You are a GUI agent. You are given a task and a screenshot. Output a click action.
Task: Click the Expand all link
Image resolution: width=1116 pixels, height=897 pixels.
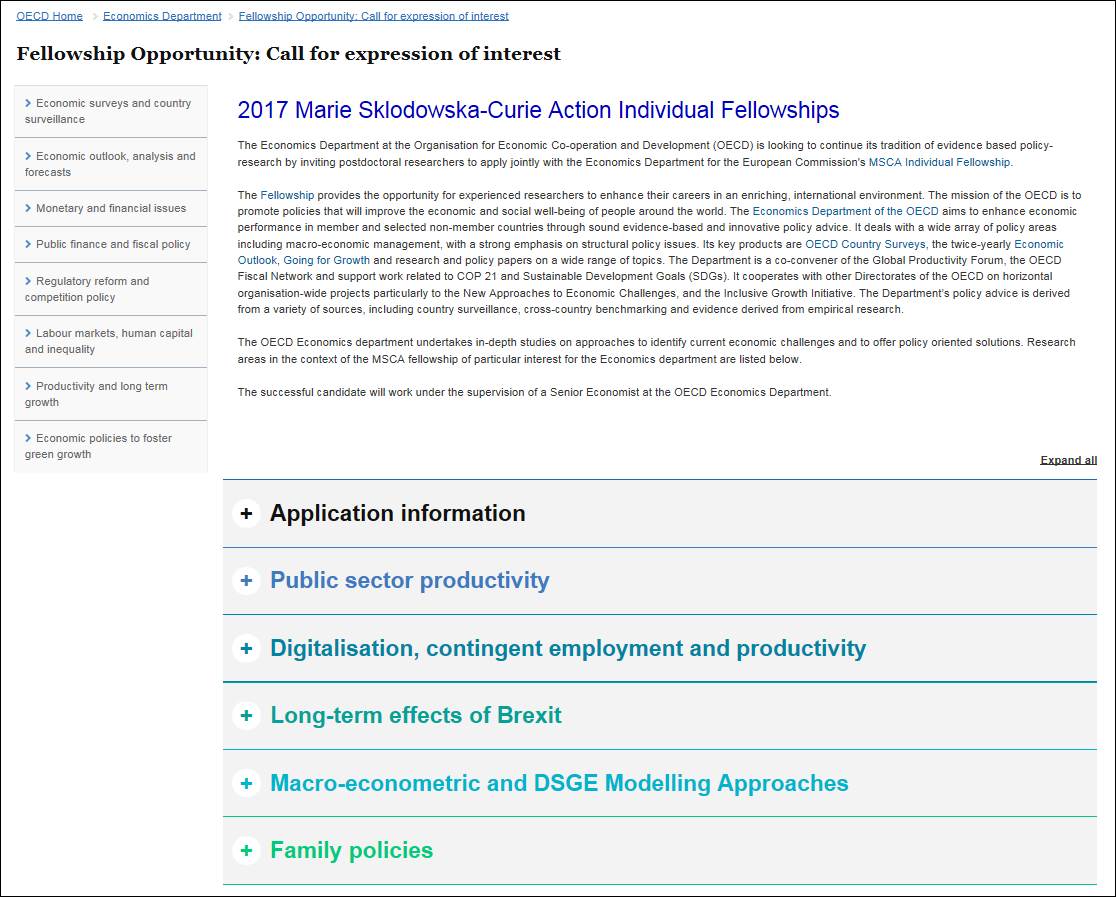(x=1068, y=460)
